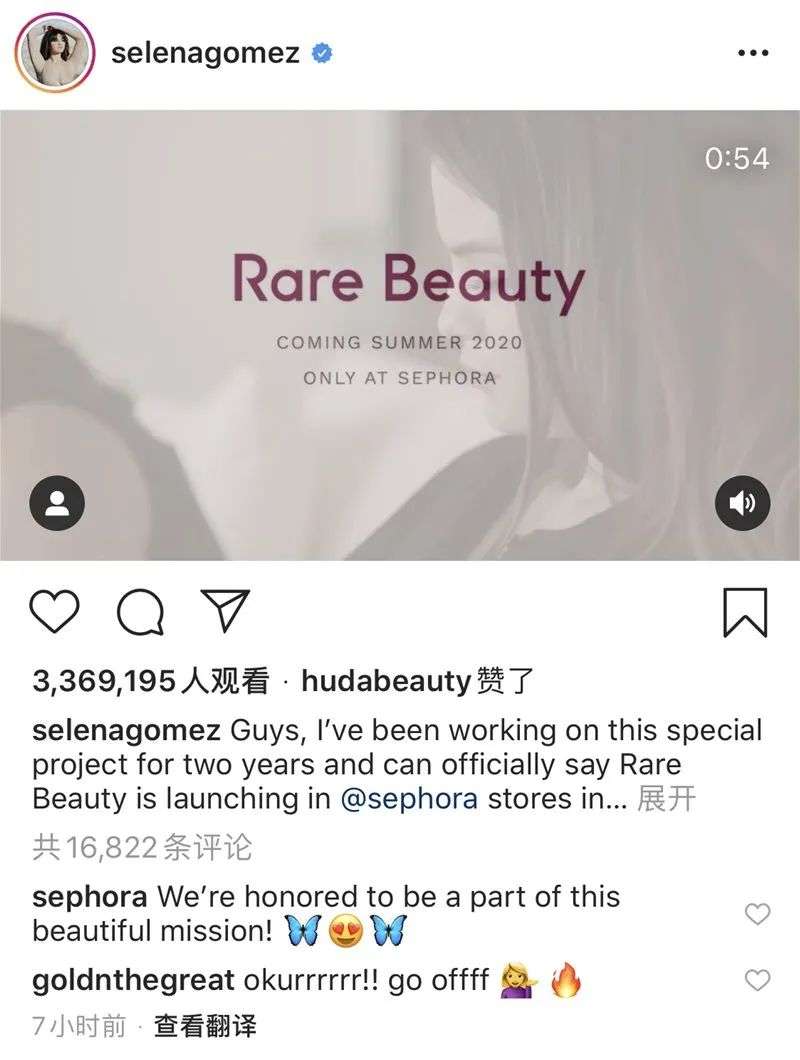Show tagged people in the video
Image resolution: width=800 pixels, height=1060 pixels.
(57, 502)
